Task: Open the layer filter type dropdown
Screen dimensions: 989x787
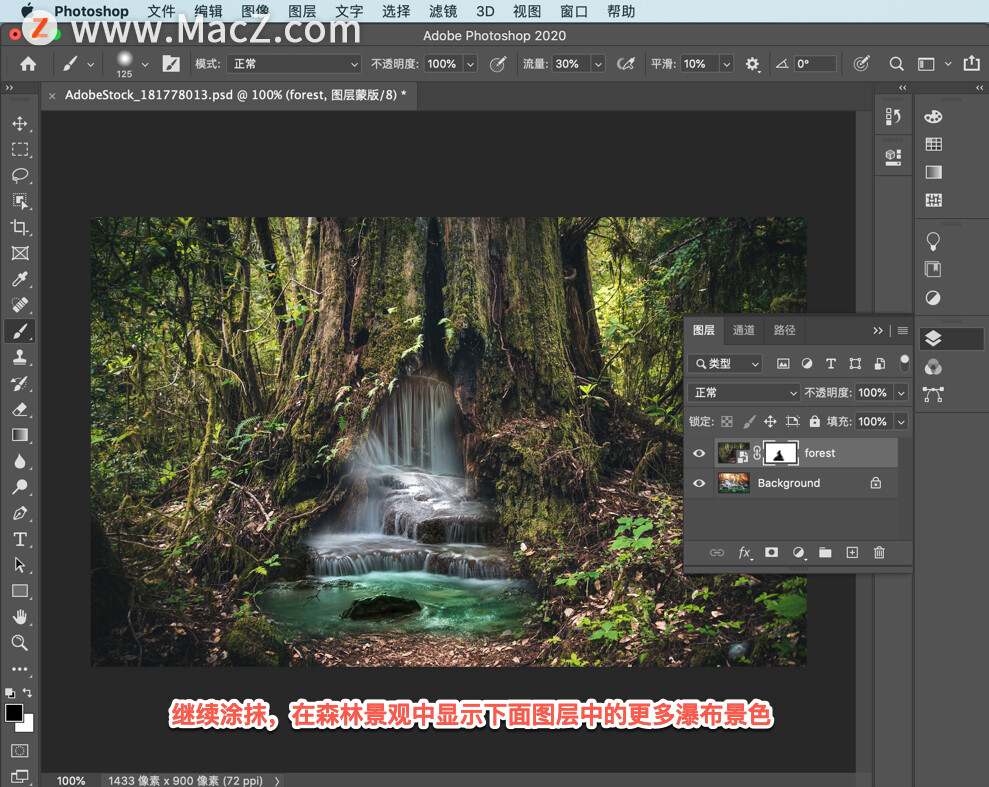Action: (725, 364)
